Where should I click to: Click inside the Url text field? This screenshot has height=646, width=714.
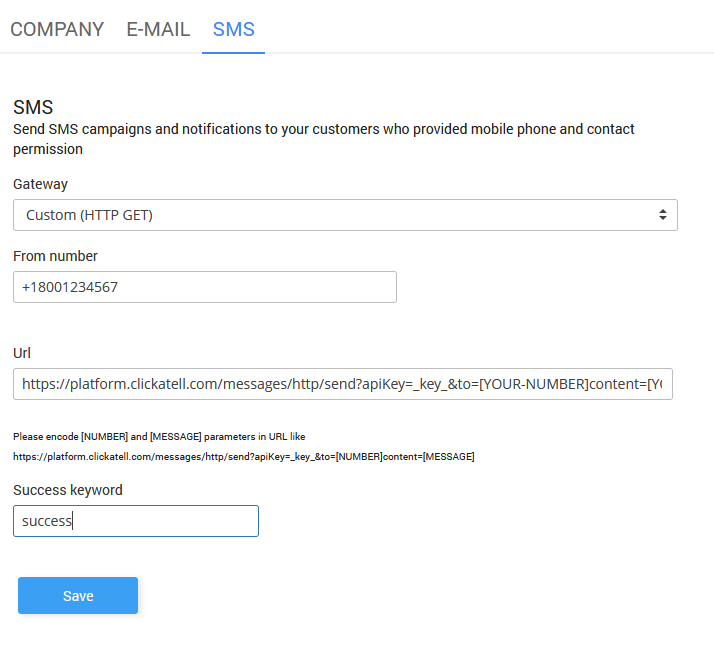coord(343,384)
